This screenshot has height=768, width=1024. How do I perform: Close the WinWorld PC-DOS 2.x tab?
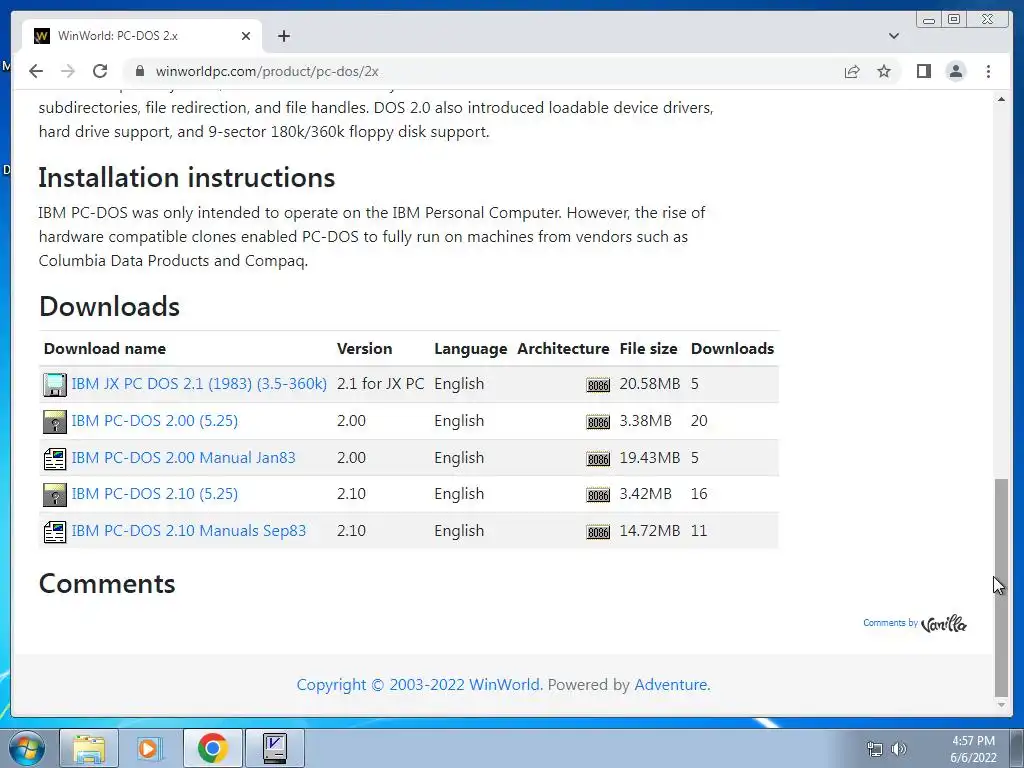[246, 36]
